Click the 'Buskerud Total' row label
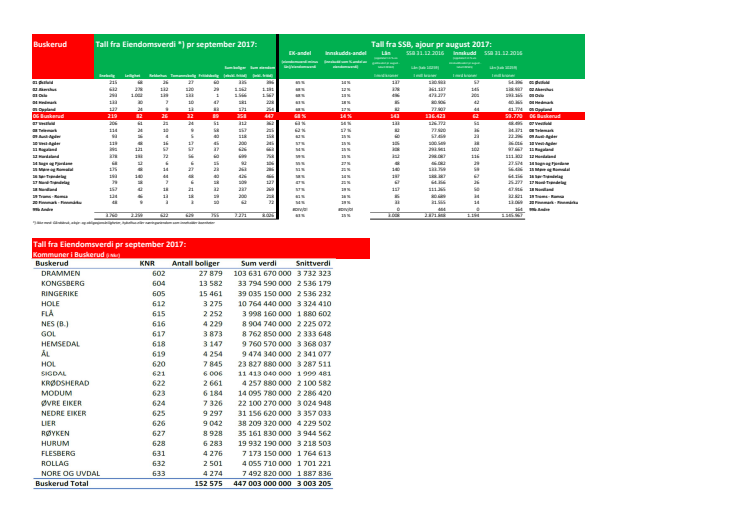The image size is (746, 527). click(62, 484)
